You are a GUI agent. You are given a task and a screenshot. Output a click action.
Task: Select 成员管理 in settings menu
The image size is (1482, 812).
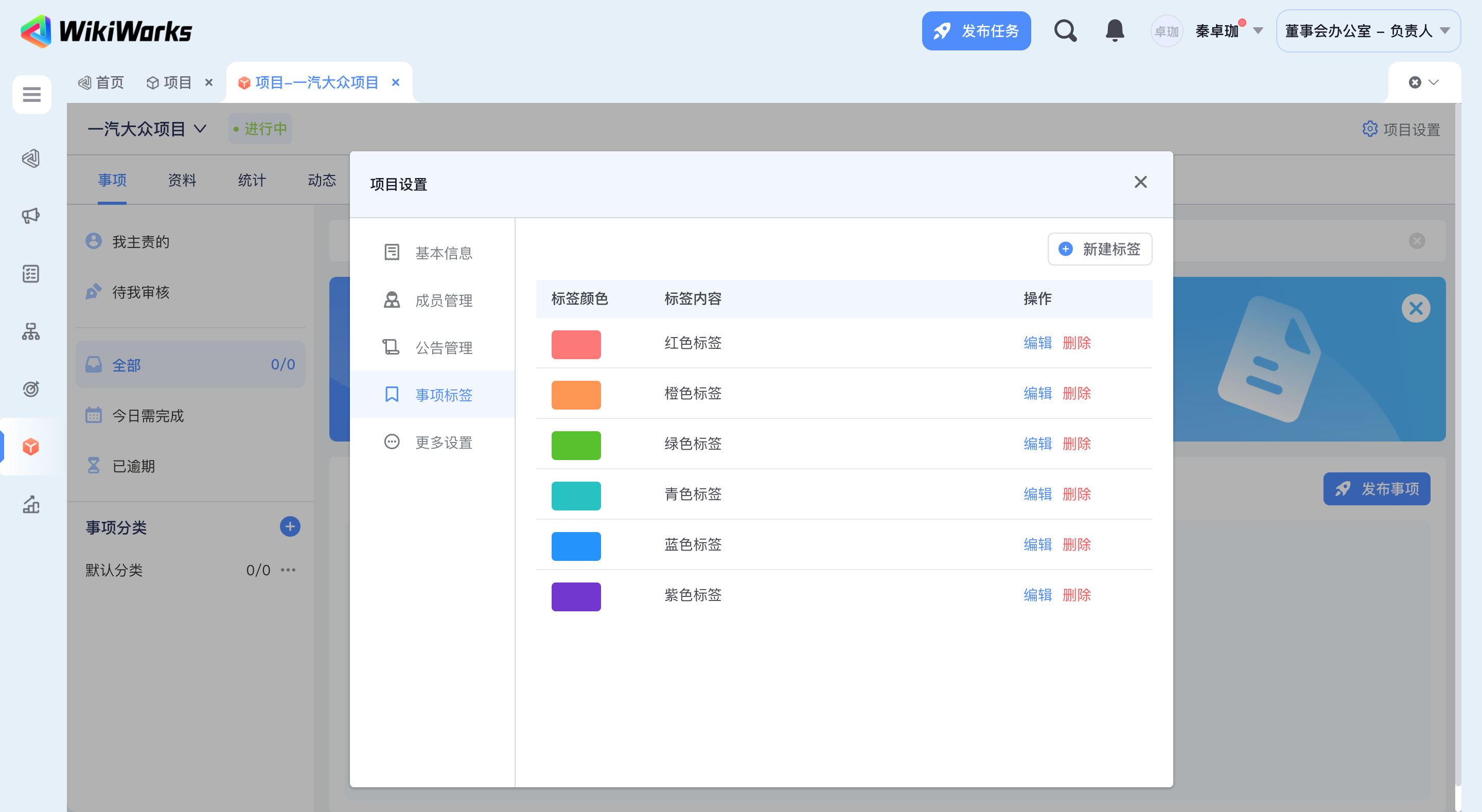pyautogui.click(x=443, y=300)
